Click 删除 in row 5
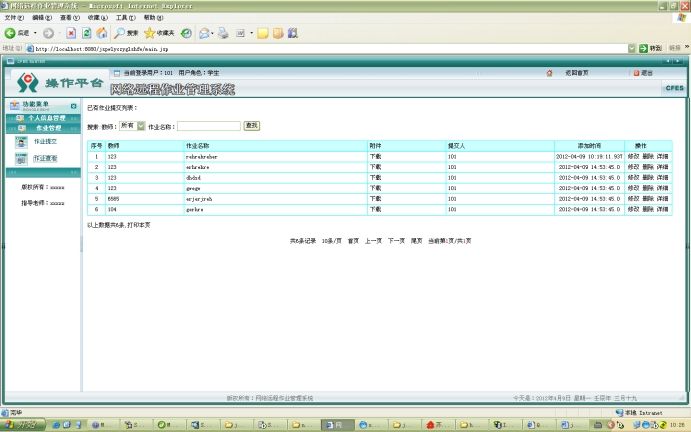This screenshot has height=432, width=691. (648, 199)
